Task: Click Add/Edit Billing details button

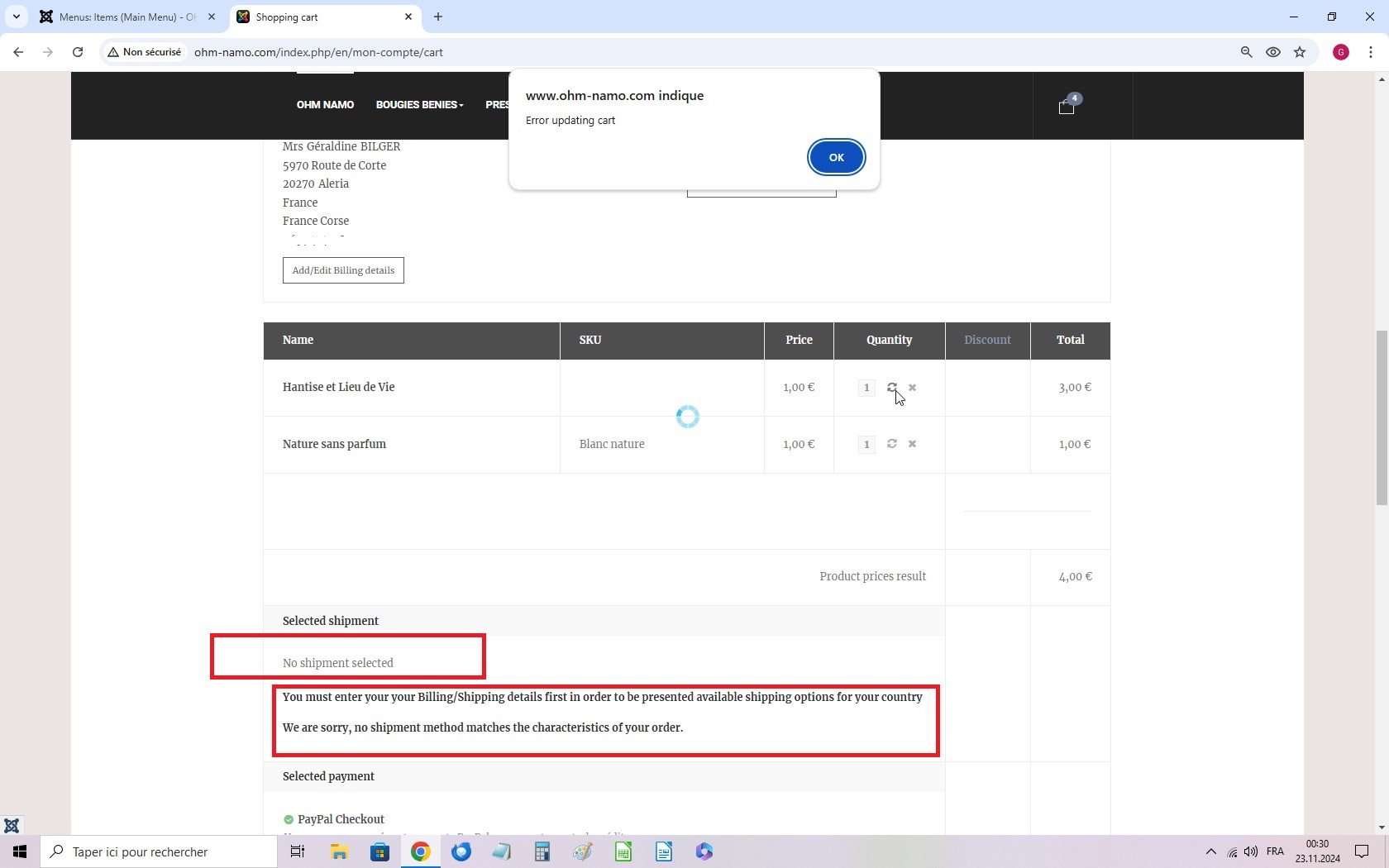Action: tap(343, 270)
